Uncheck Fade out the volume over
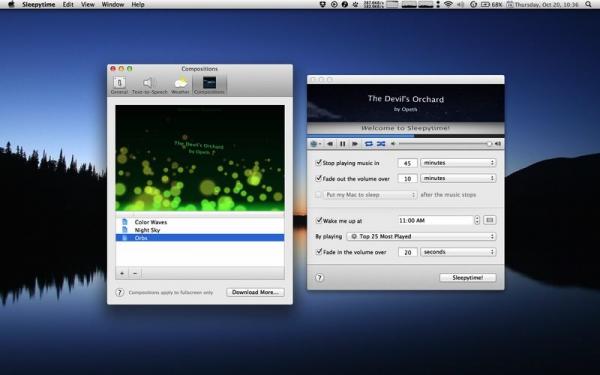The height and width of the screenshot is (375, 600). coord(318,178)
